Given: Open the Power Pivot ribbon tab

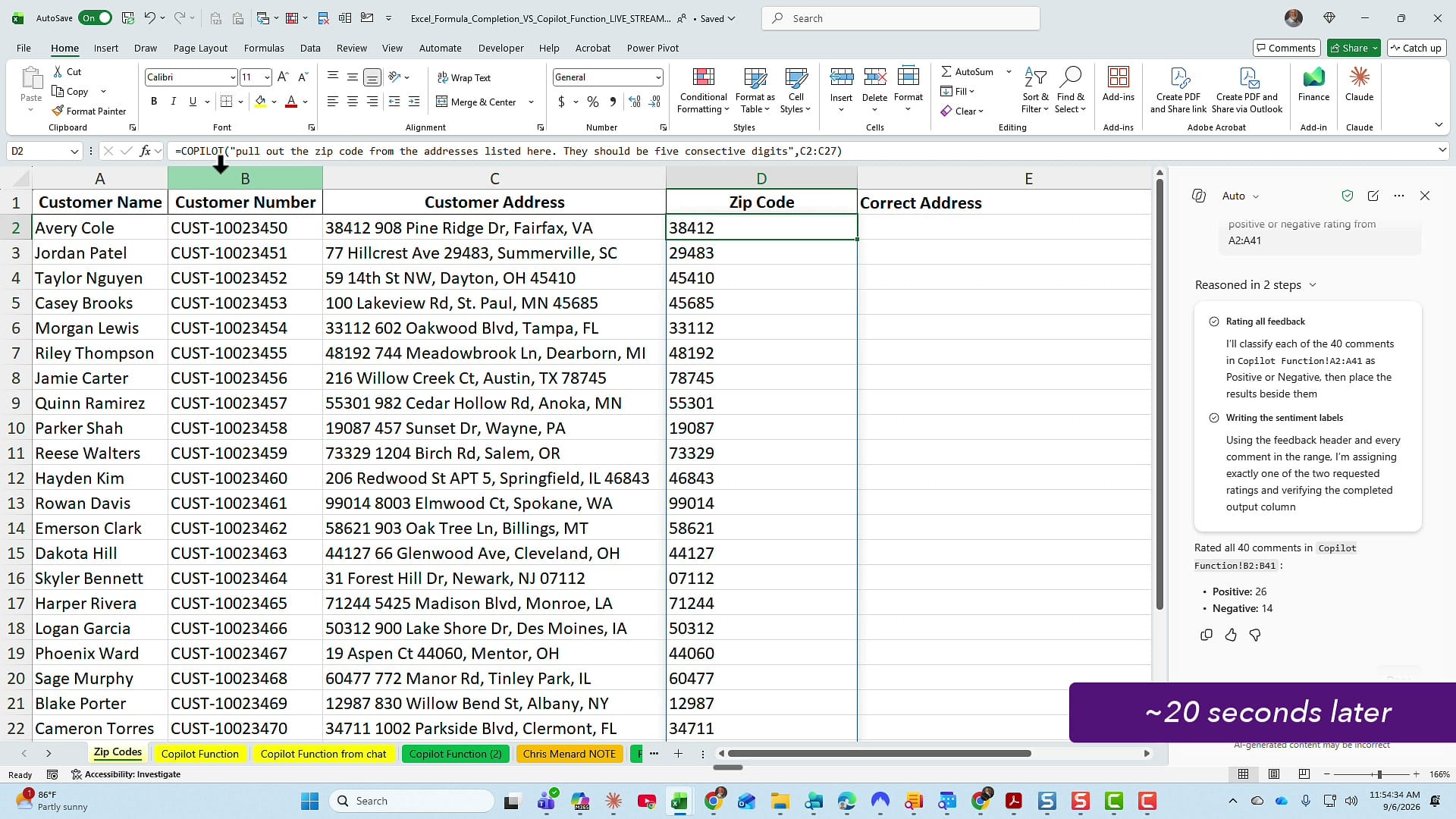Looking at the screenshot, I should (652, 48).
